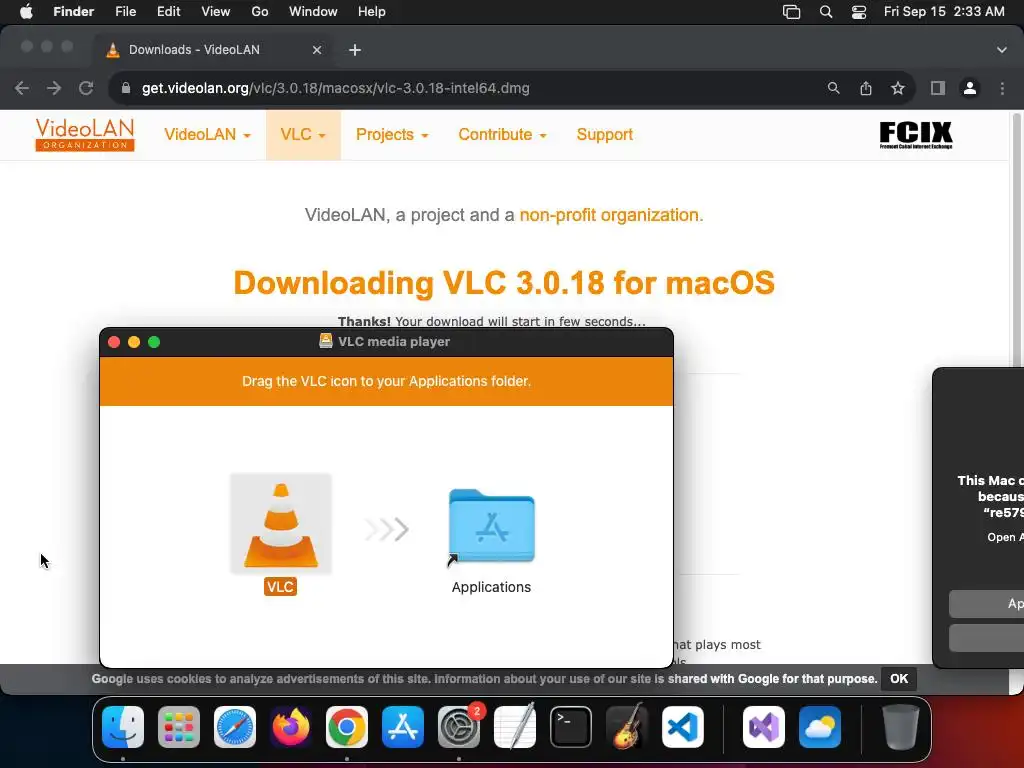This screenshot has width=1024, height=768.
Task: Launch Firefox from the dock
Action: (x=291, y=727)
